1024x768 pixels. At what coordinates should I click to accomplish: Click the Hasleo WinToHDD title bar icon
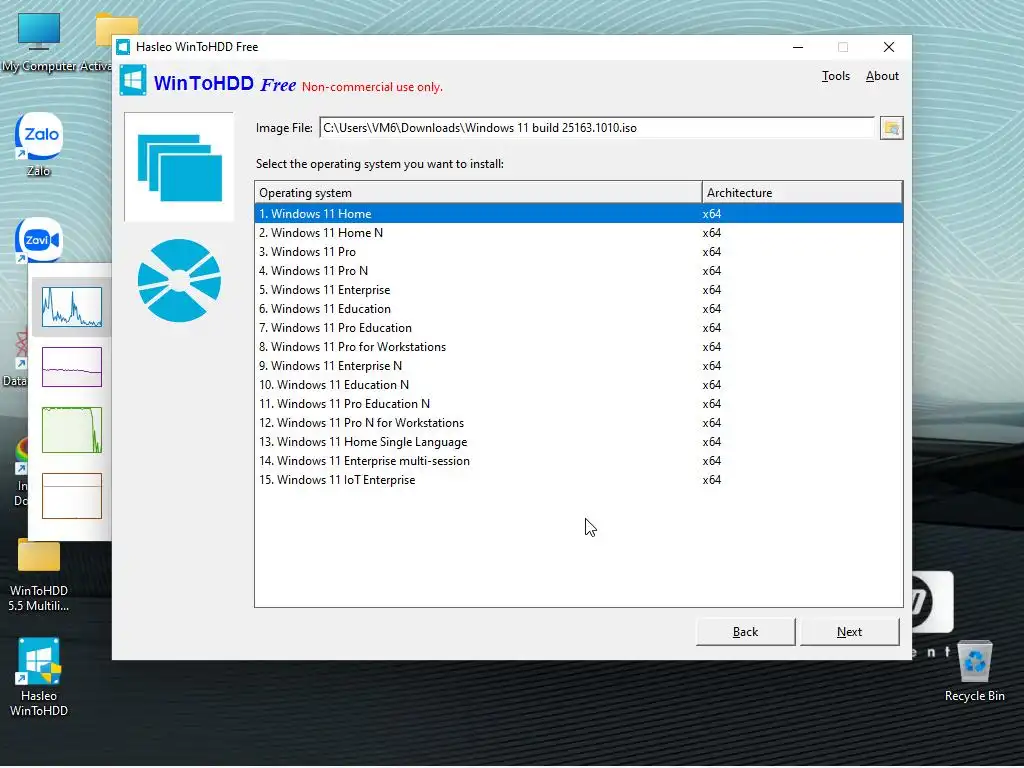pyautogui.click(x=123, y=47)
